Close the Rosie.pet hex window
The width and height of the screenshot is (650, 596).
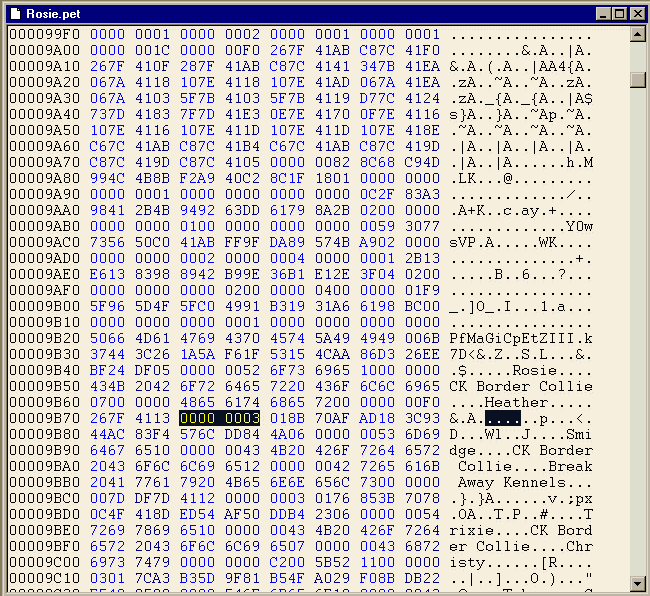point(635,13)
